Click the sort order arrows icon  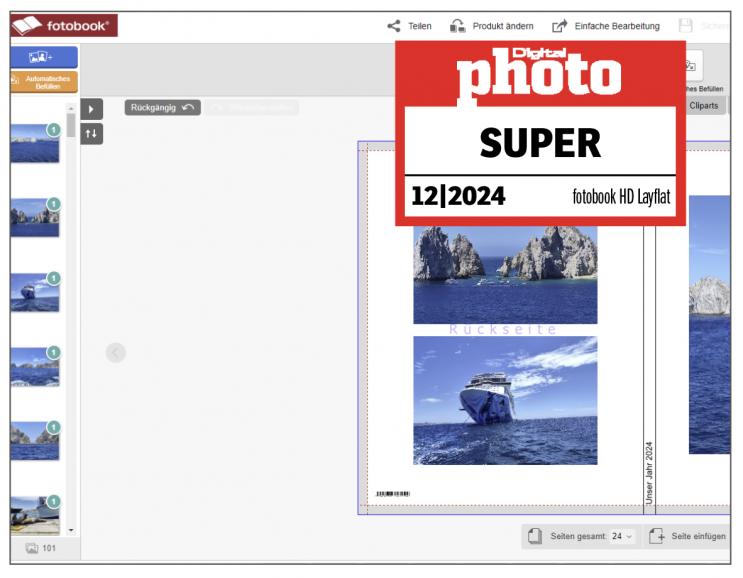click(x=91, y=133)
